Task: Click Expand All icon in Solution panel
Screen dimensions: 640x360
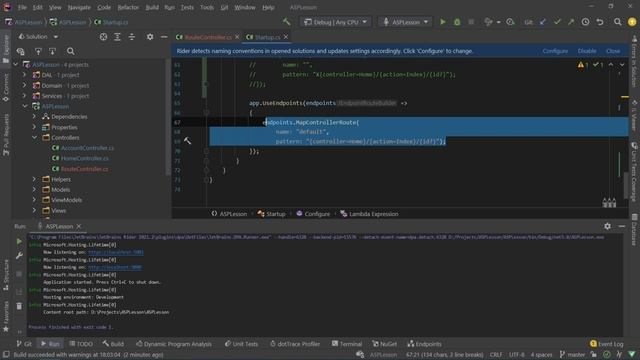Action: click(x=118, y=37)
